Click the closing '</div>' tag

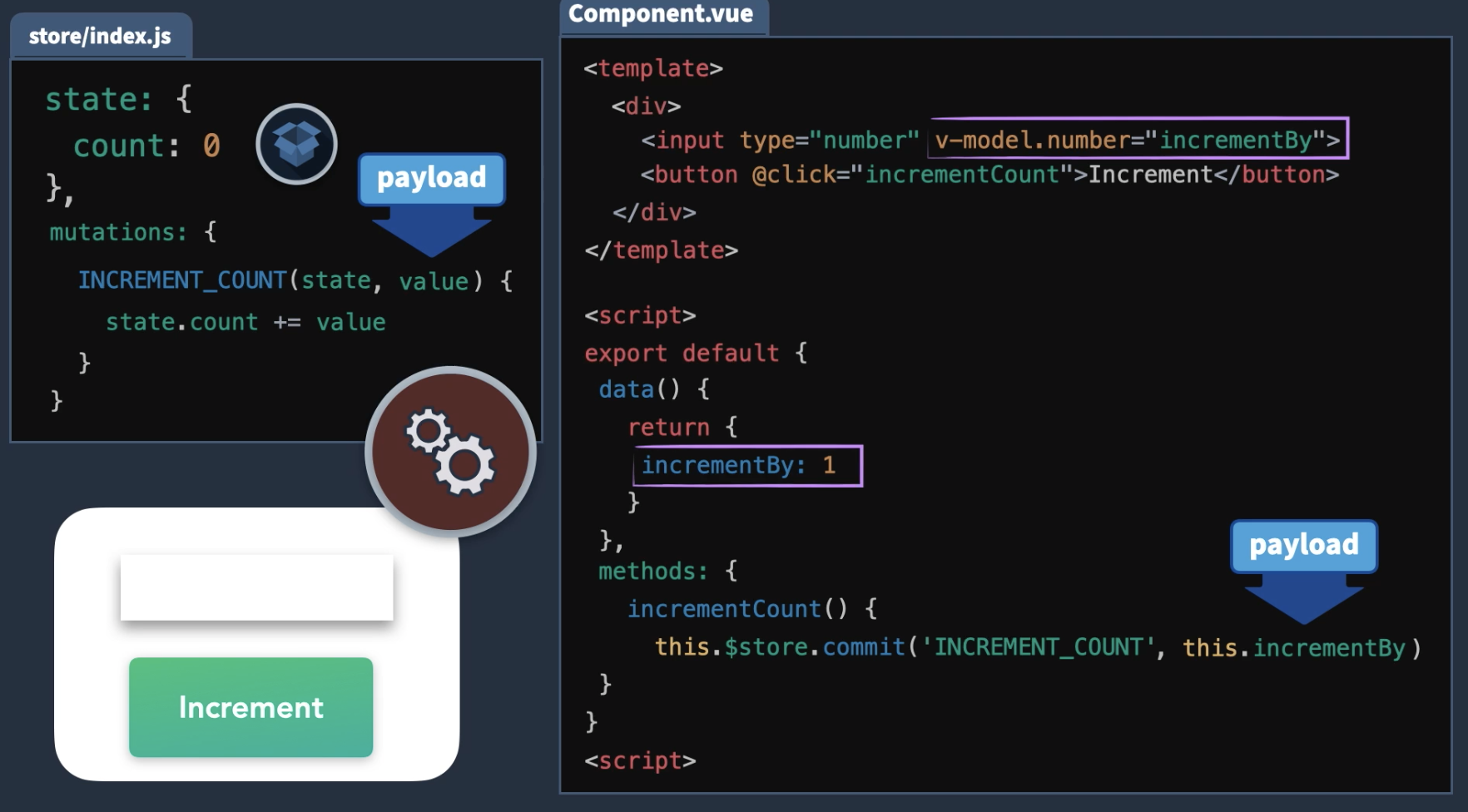[654, 212]
